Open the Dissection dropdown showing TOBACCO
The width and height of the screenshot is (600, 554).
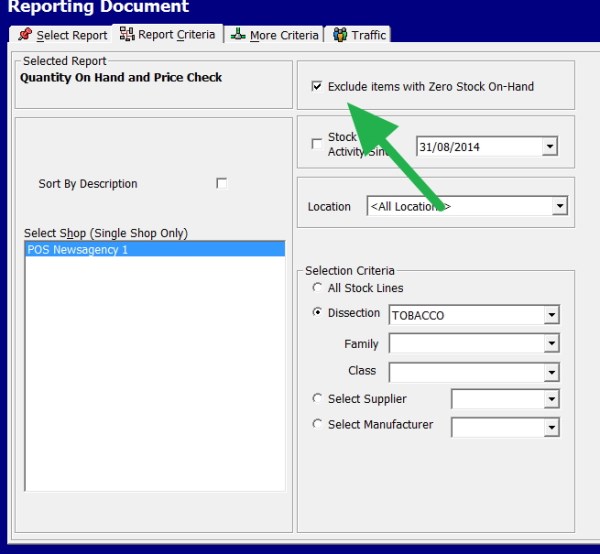[x=551, y=314]
